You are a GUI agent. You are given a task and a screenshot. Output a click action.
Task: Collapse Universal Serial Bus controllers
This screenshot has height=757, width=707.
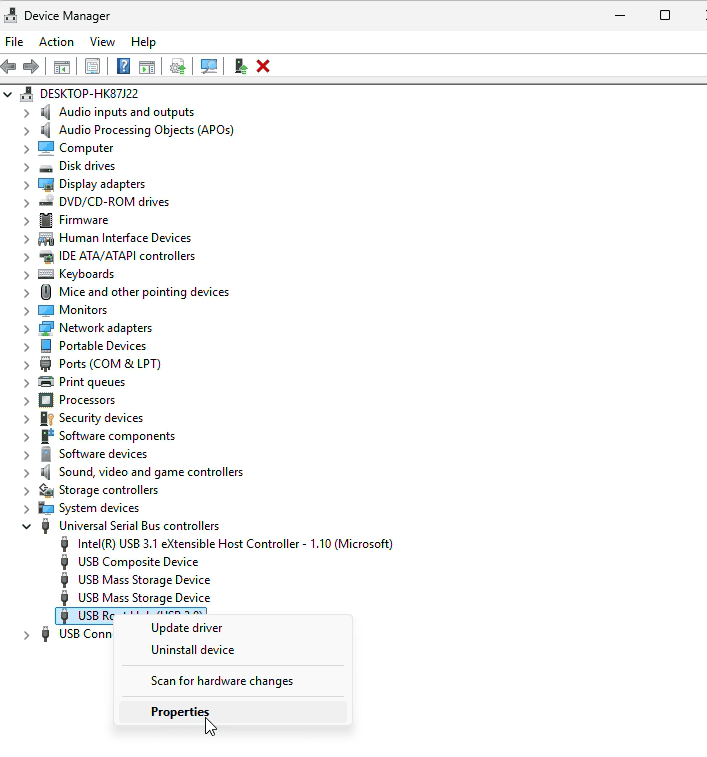tap(27, 526)
